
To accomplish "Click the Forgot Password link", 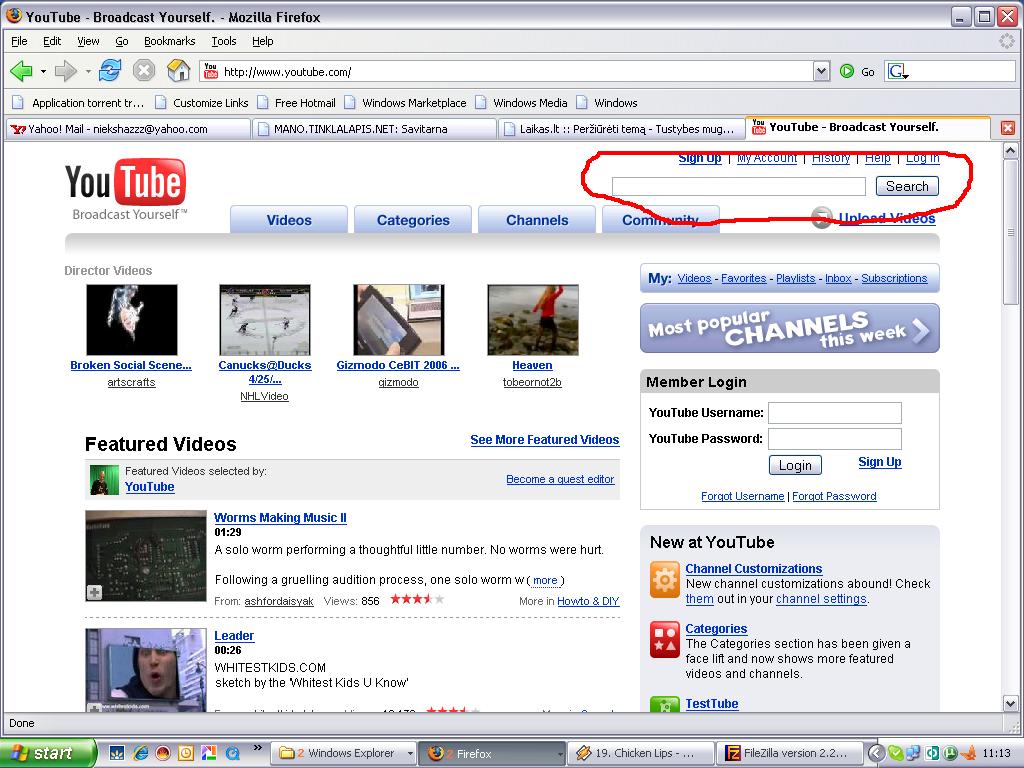I will [x=834, y=496].
